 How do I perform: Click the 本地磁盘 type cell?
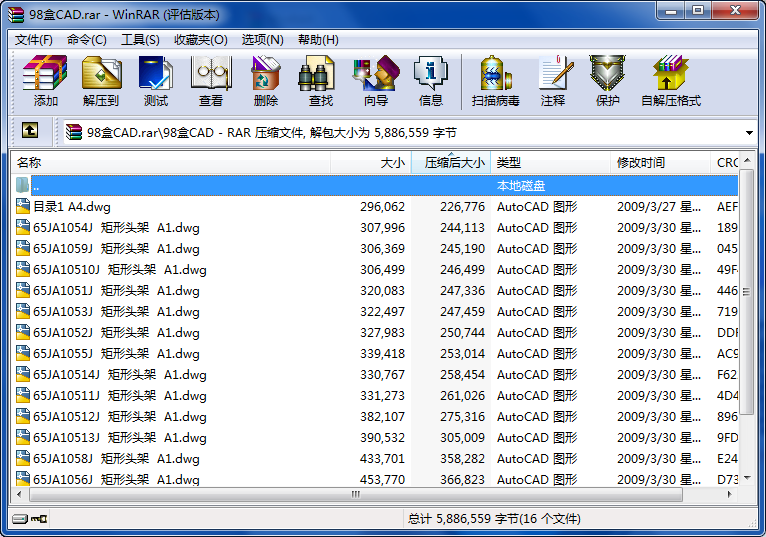(x=521, y=186)
